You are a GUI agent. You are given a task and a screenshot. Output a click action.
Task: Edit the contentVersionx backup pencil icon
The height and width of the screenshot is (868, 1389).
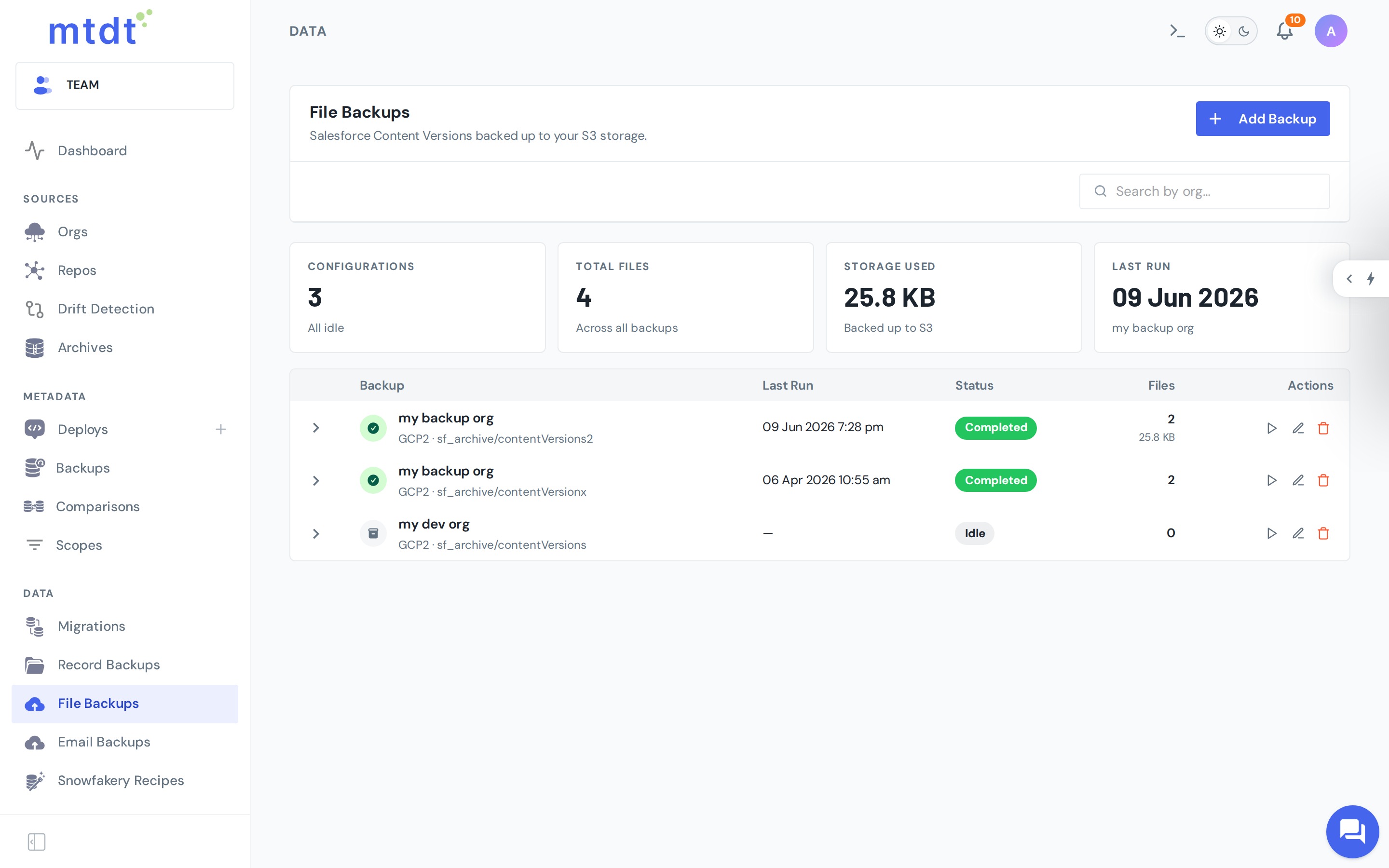pyautogui.click(x=1298, y=480)
